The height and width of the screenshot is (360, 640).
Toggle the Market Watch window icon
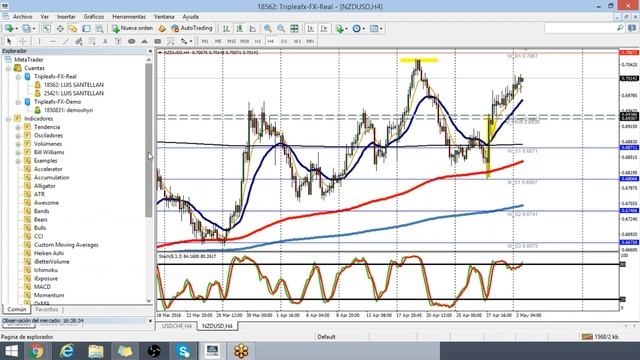click(47, 29)
